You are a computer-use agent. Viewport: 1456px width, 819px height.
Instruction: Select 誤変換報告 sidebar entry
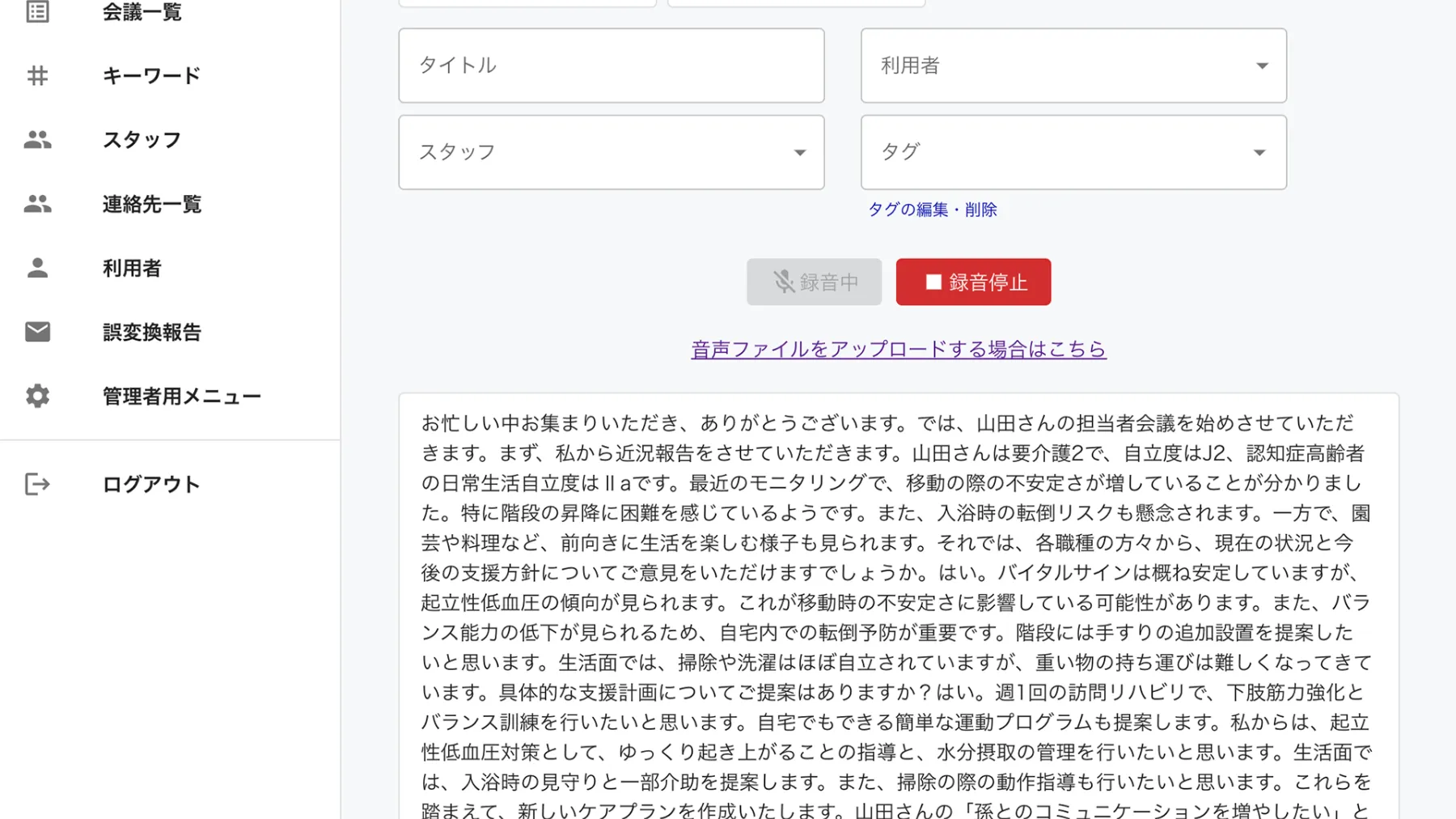(152, 332)
